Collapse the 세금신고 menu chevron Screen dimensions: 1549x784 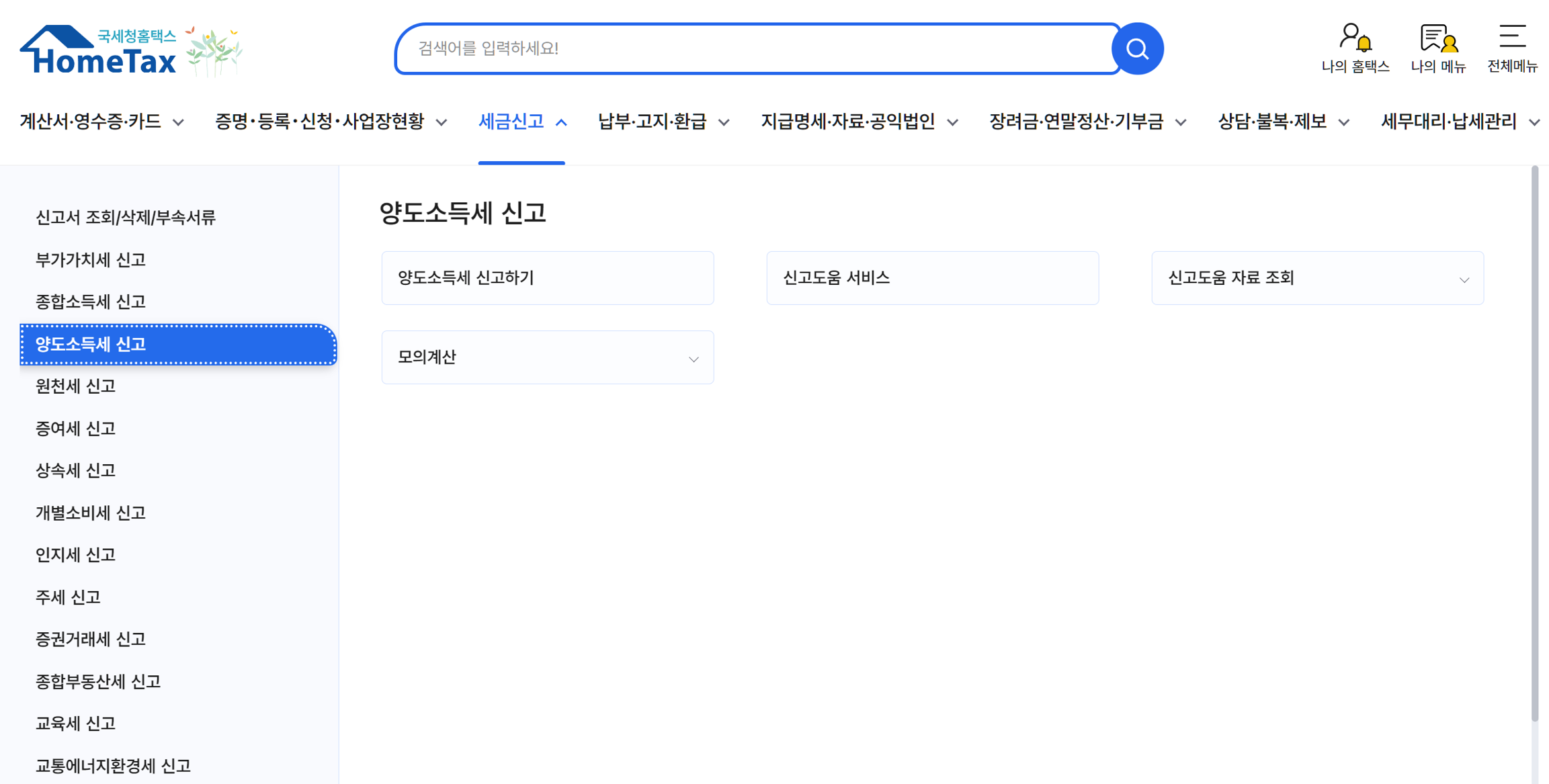(562, 122)
